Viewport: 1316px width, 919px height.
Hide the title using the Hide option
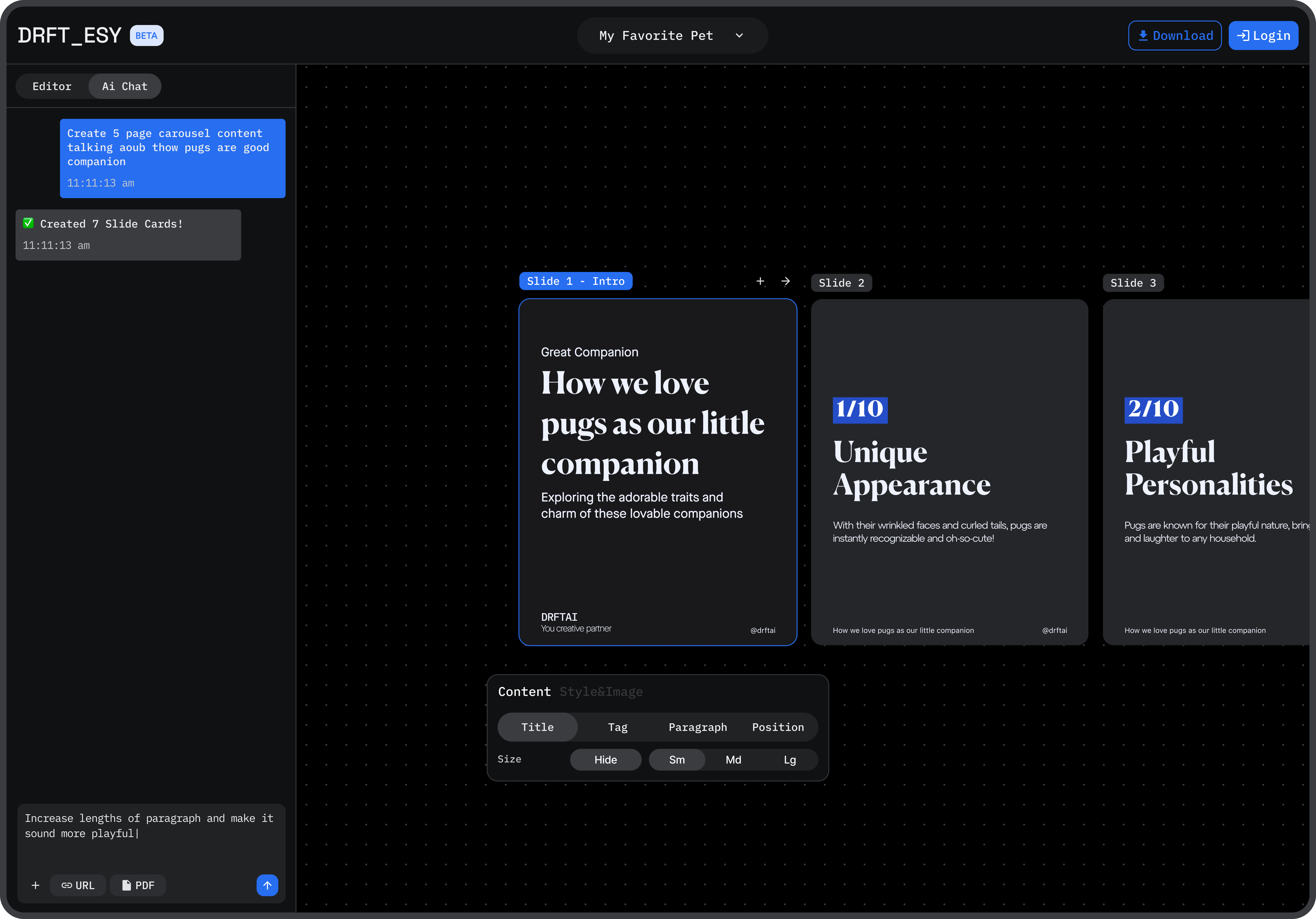tap(605, 760)
